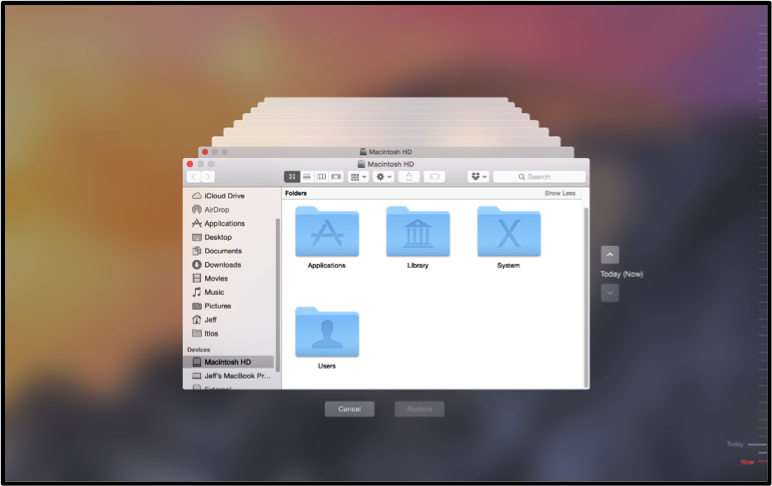Open the Dropbox toolbar dropdown
Image resolution: width=772 pixels, height=486 pixels.
click(478, 177)
